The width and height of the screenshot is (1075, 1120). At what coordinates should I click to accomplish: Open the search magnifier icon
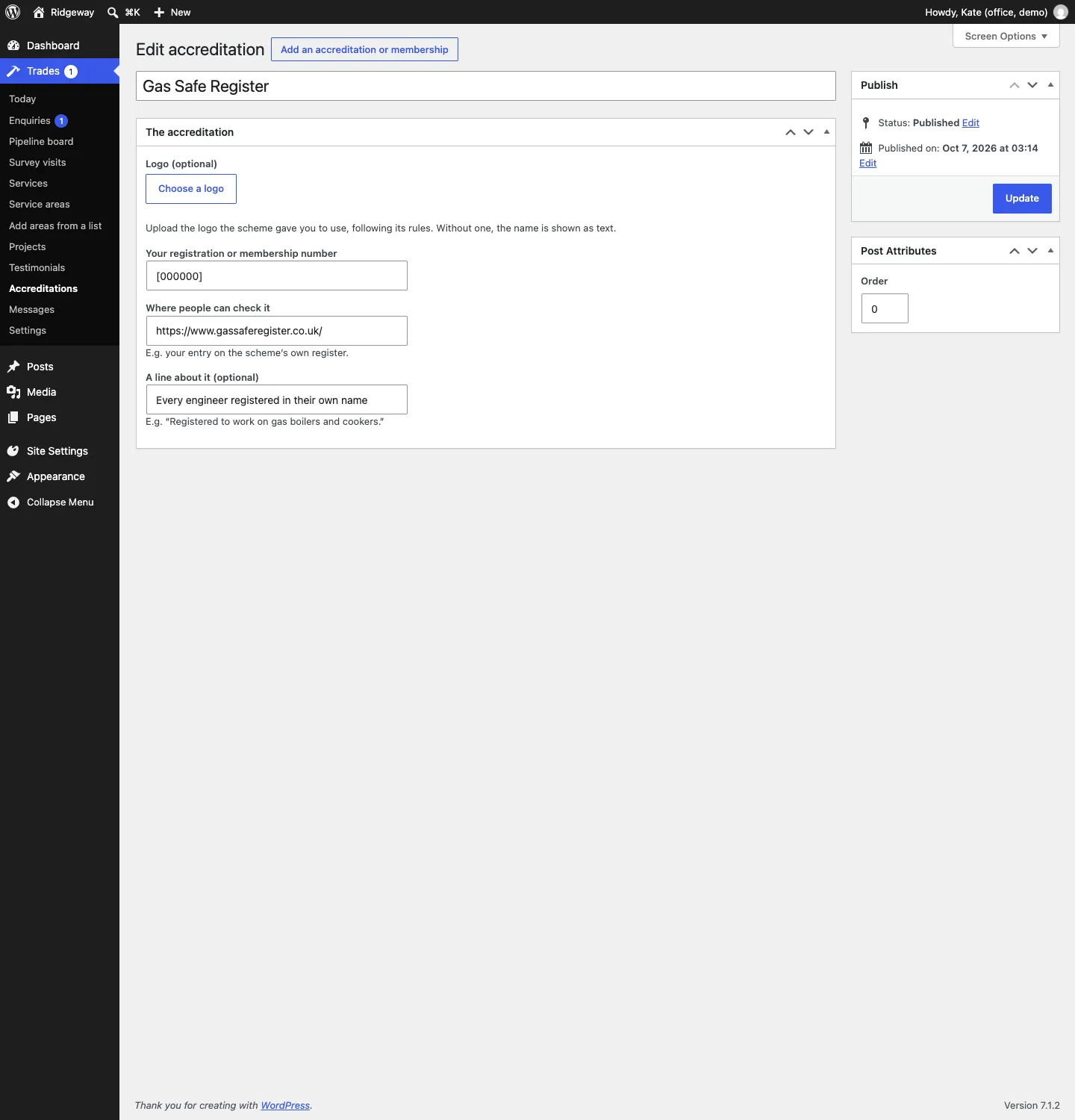[113, 12]
